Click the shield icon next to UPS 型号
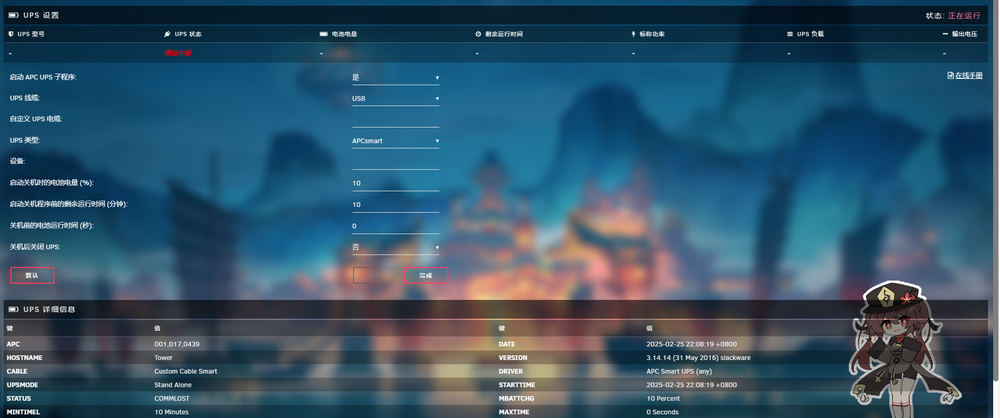Screen dimensions: 1000x418 click(x=11, y=34)
